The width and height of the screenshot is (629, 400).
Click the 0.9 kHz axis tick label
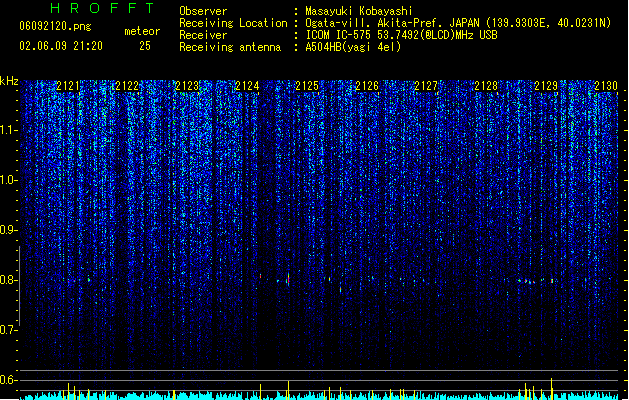coord(8,230)
